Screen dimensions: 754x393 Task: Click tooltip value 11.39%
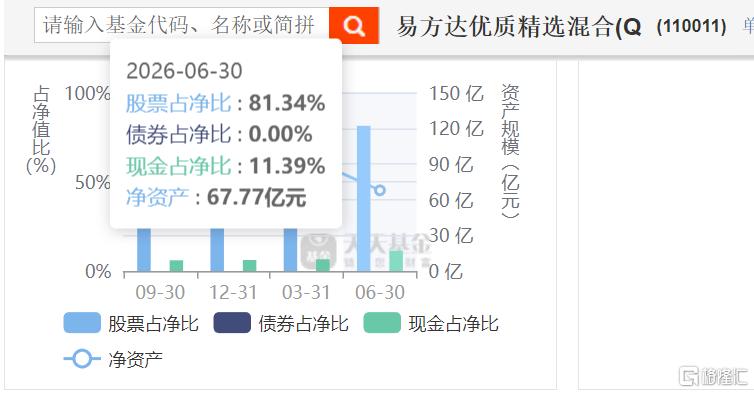pos(287,166)
